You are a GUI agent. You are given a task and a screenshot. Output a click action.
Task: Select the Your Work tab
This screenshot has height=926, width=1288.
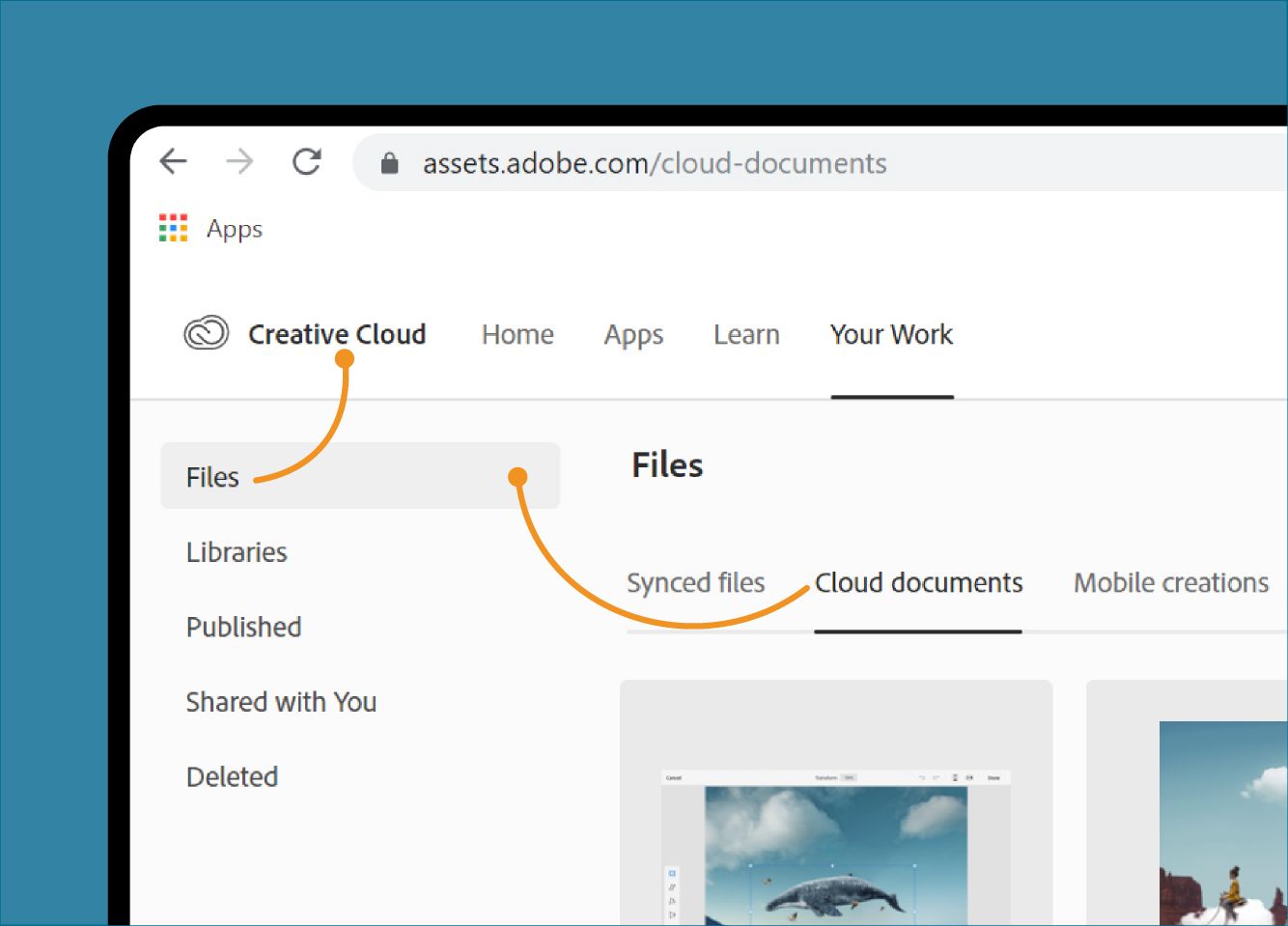point(891,334)
